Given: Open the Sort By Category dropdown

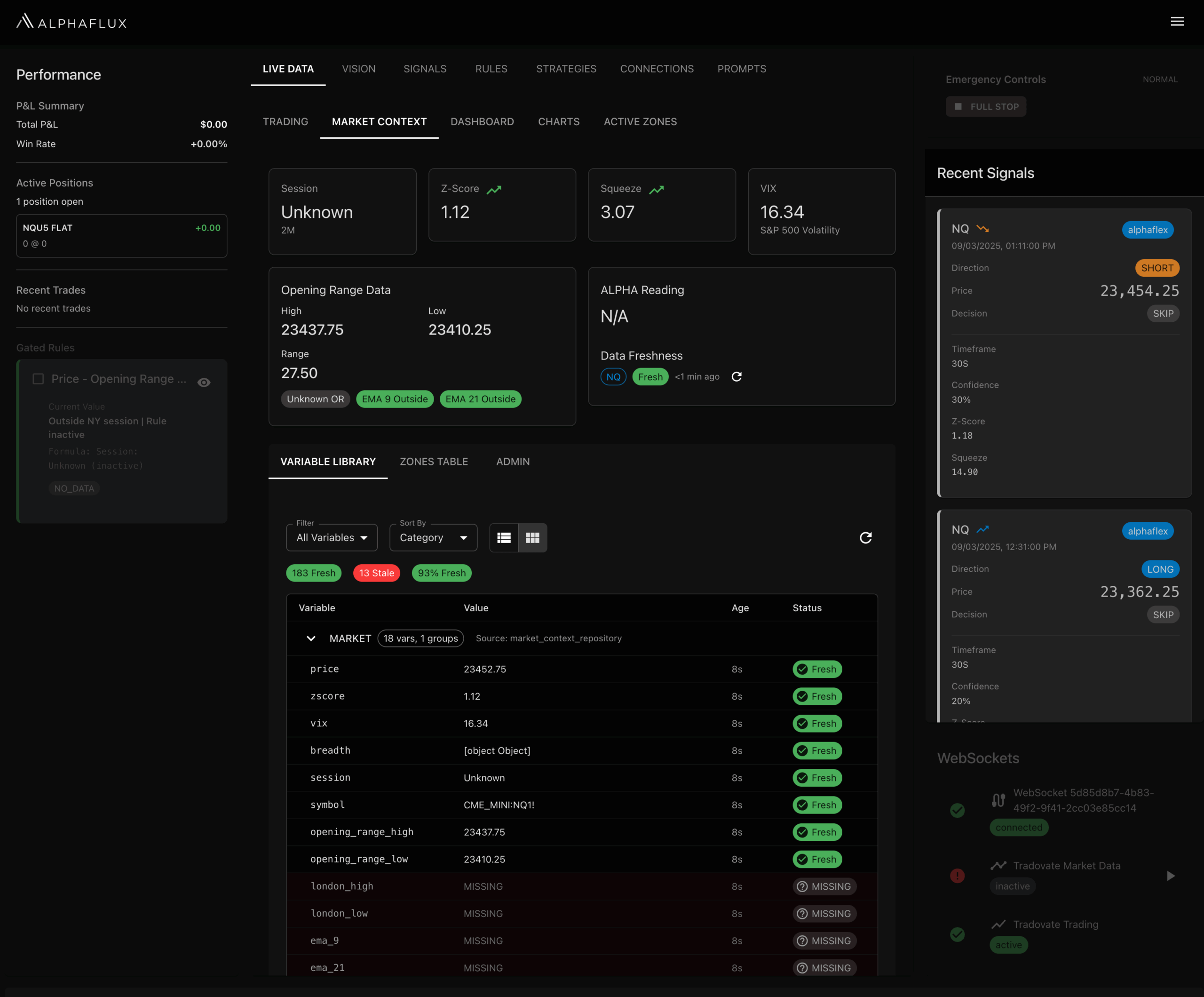Looking at the screenshot, I should pyautogui.click(x=433, y=537).
